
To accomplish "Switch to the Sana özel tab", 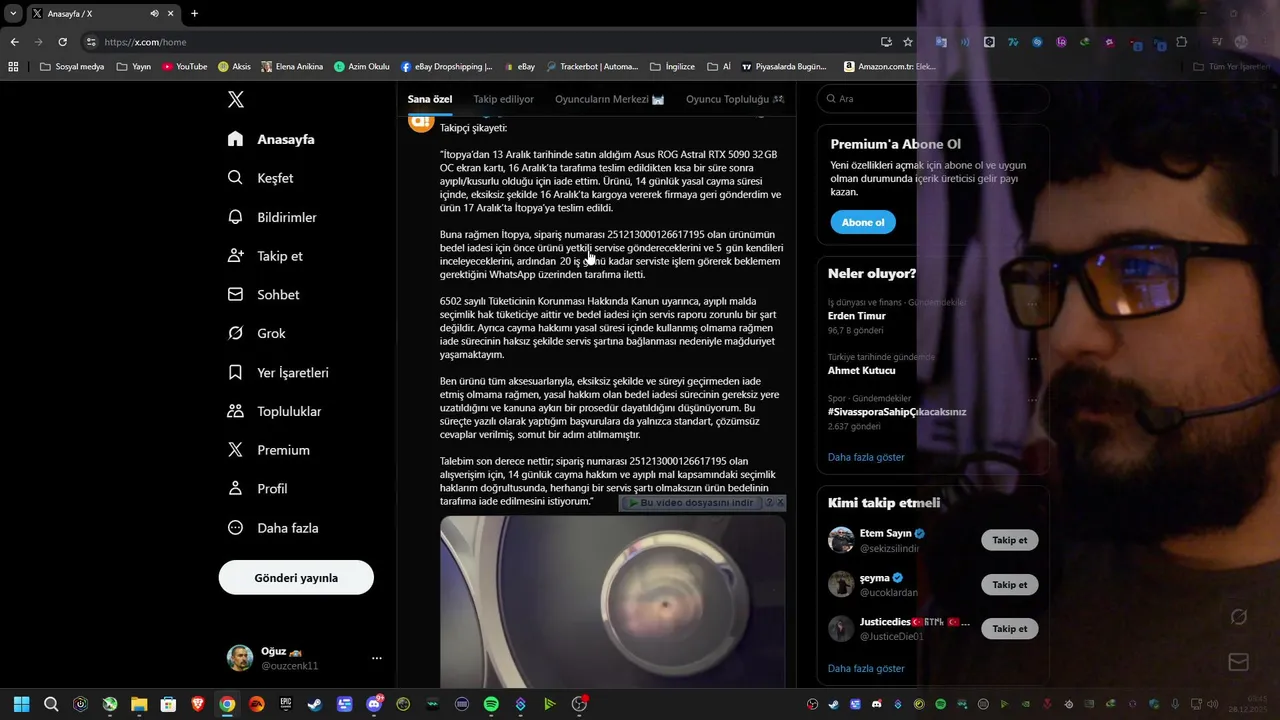I will [x=430, y=99].
